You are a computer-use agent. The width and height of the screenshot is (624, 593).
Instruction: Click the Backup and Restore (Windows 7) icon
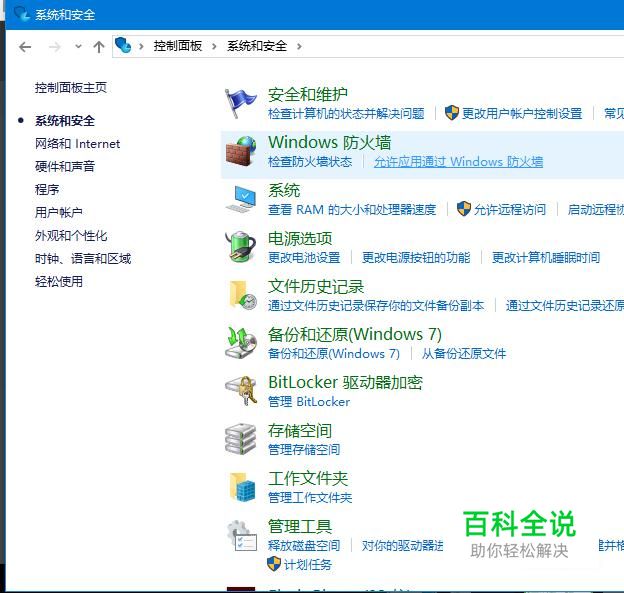tap(241, 343)
